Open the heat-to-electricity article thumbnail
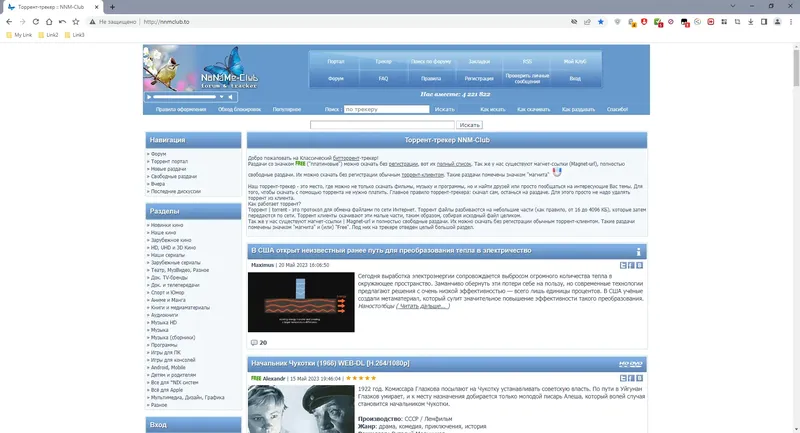800x433 pixels. (301, 302)
